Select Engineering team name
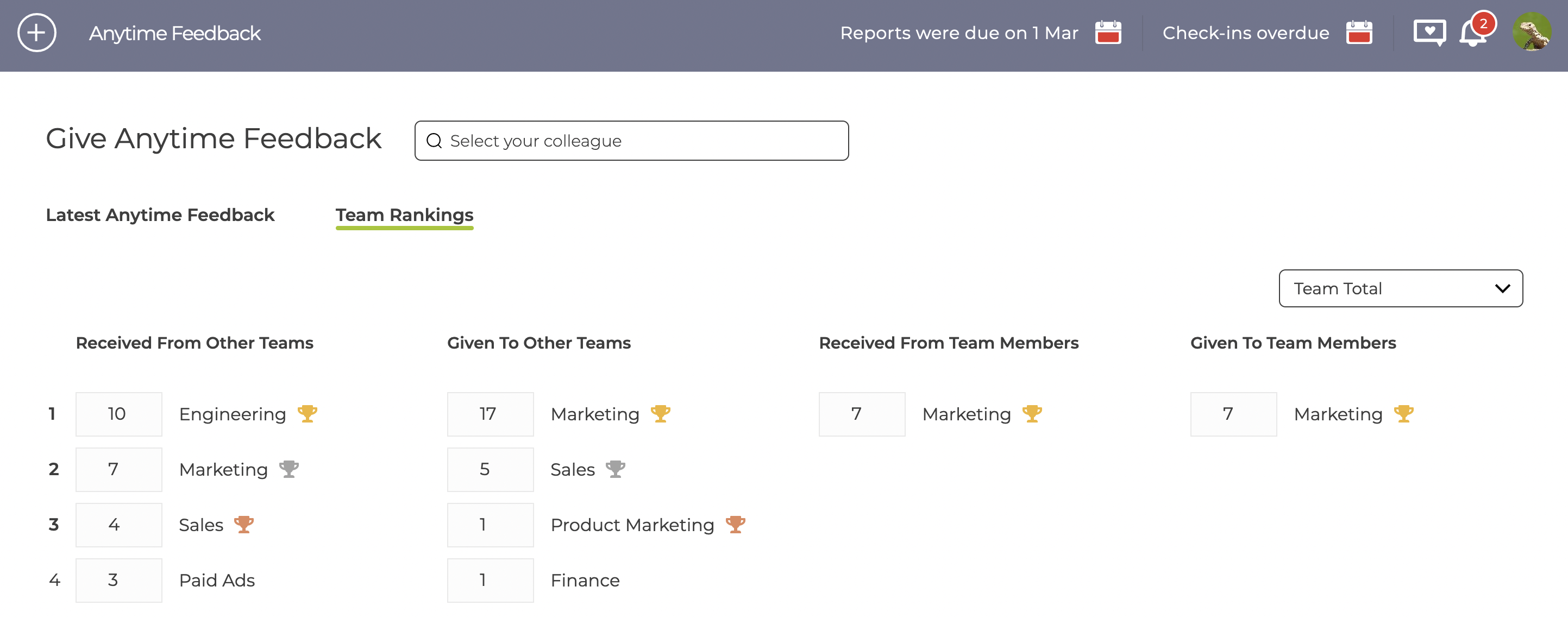The width and height of the screenshot is (1568, 618). [233, 414]
